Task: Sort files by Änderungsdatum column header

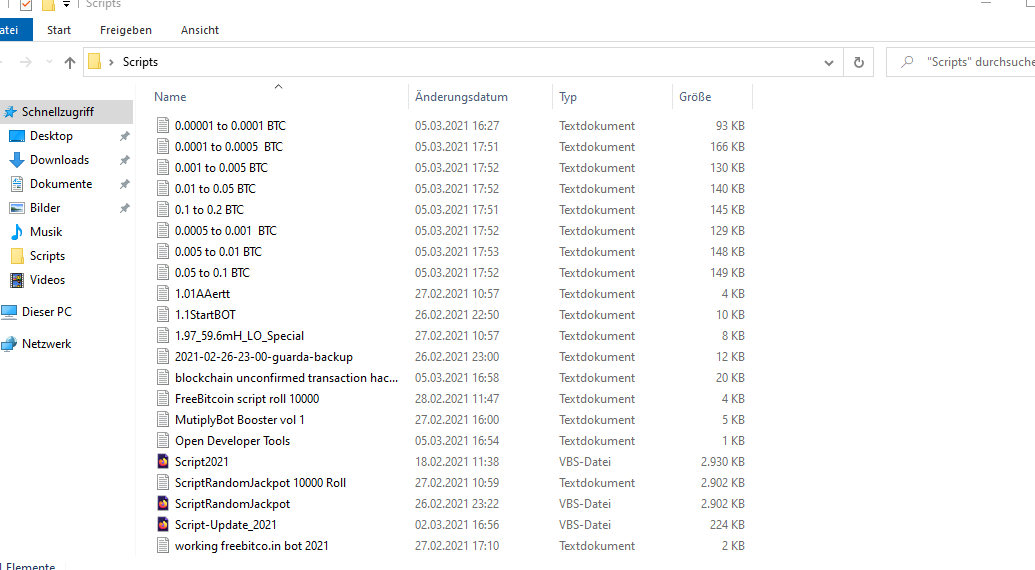Action: (x=462, y=97)
